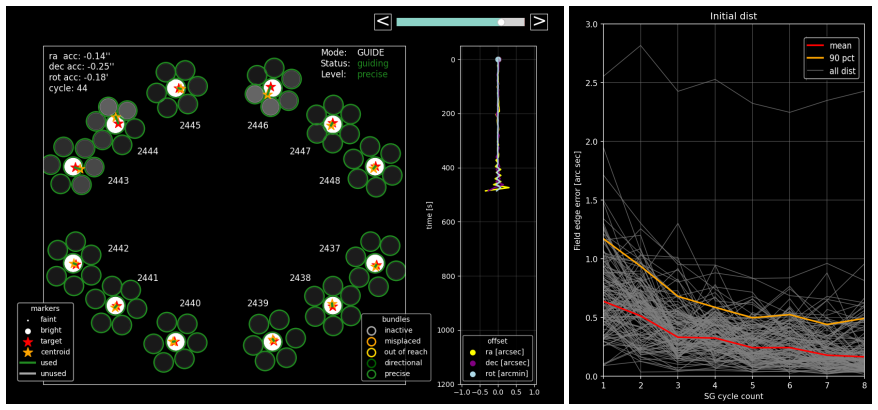The height and width of the screenshot is (410, 878).
Task: Click the gray inactive circle in bundles legend
Action: coord(371,330)
